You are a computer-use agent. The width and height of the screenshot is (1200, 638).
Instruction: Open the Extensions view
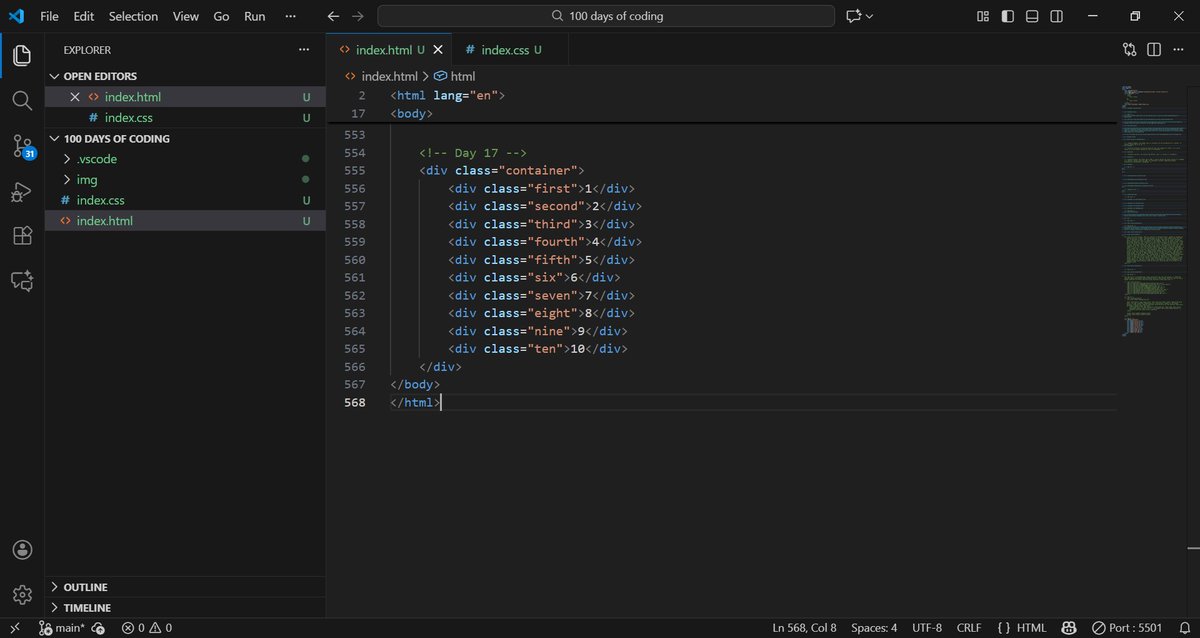(22, 236)
